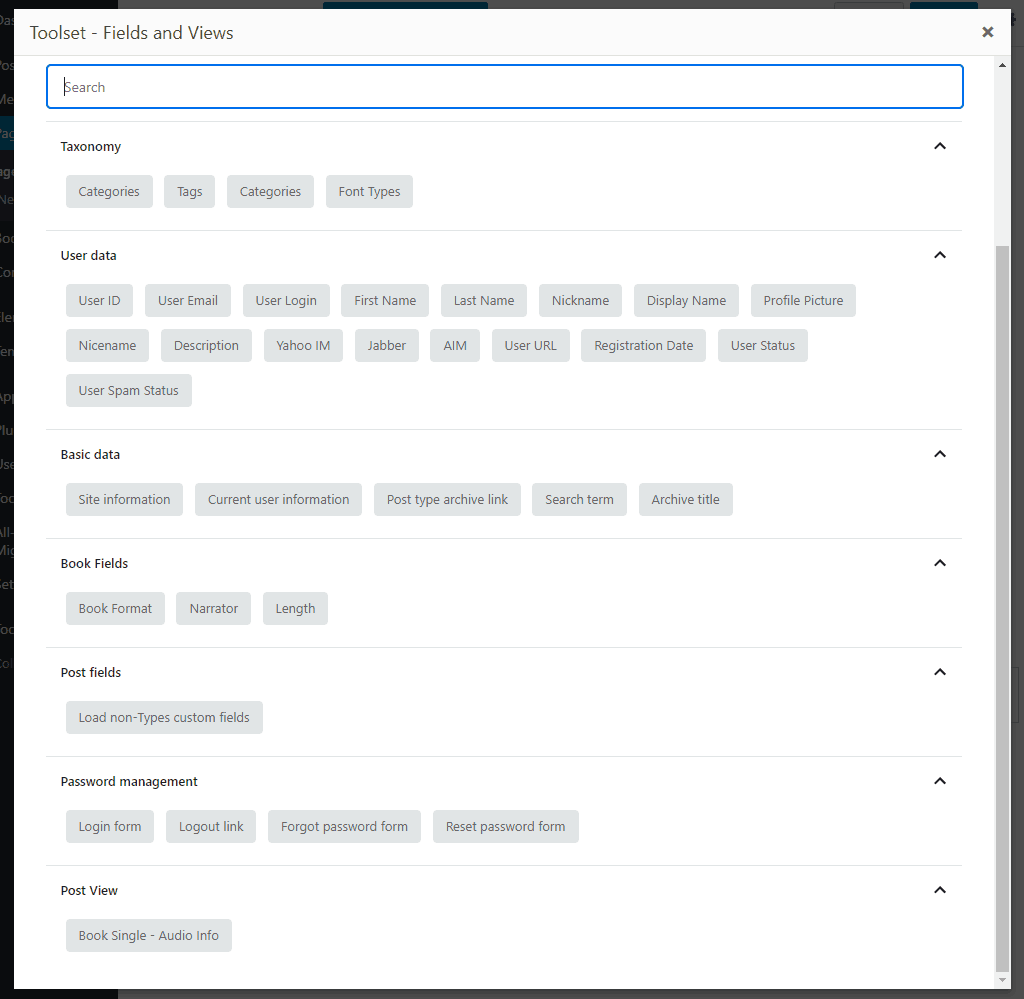Insert the Font Types taxonomy field
The width and height of the screenshot is (1024, 999).
(368, 191)
